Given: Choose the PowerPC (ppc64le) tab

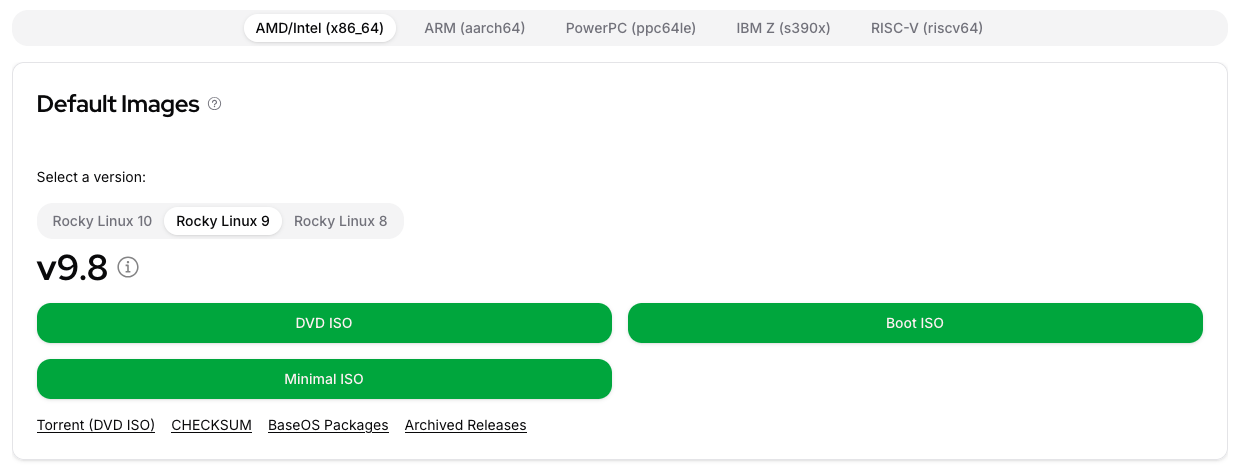Looking at the screenshot, I should [631, 28].
